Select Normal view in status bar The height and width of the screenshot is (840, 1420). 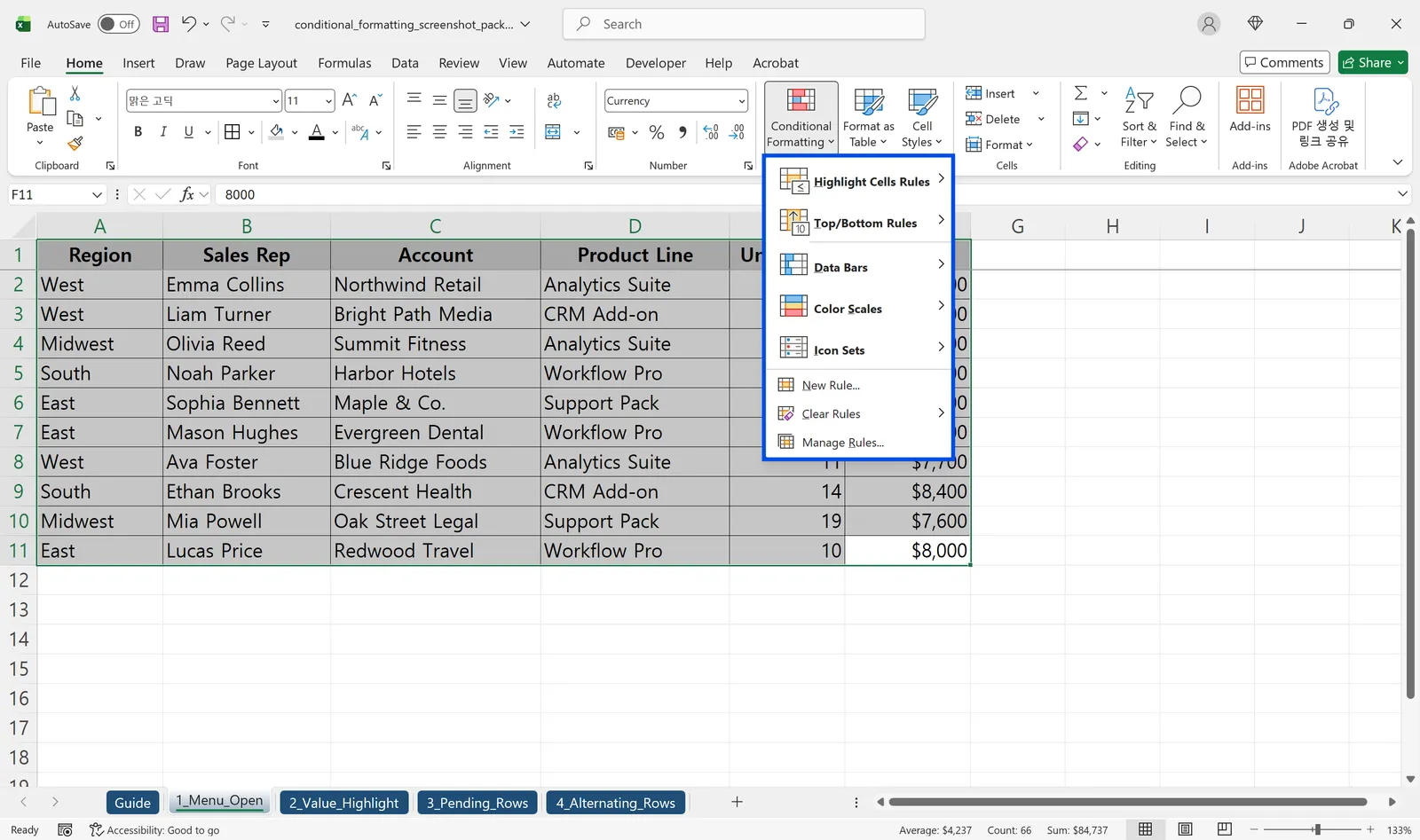pyautogui.click(x=1146, y=829)
